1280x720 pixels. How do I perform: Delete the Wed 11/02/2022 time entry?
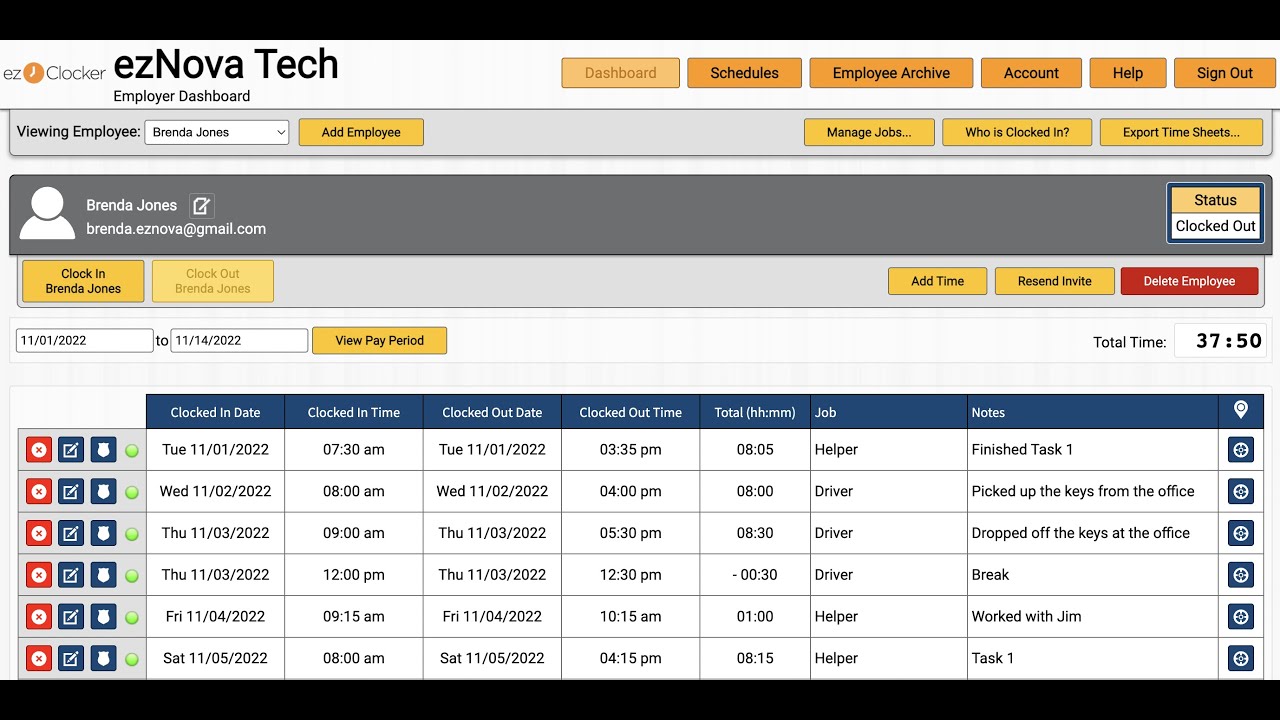tap(38, 492)
